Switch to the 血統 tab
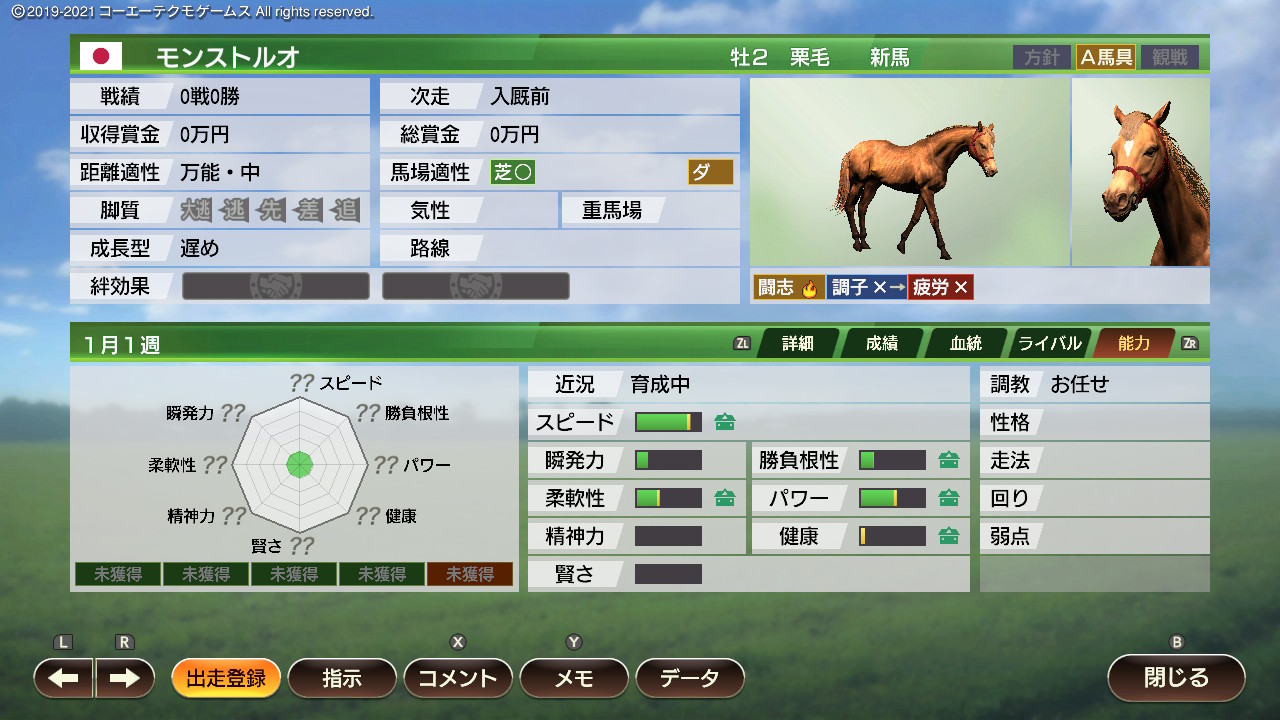 [965, 343]
